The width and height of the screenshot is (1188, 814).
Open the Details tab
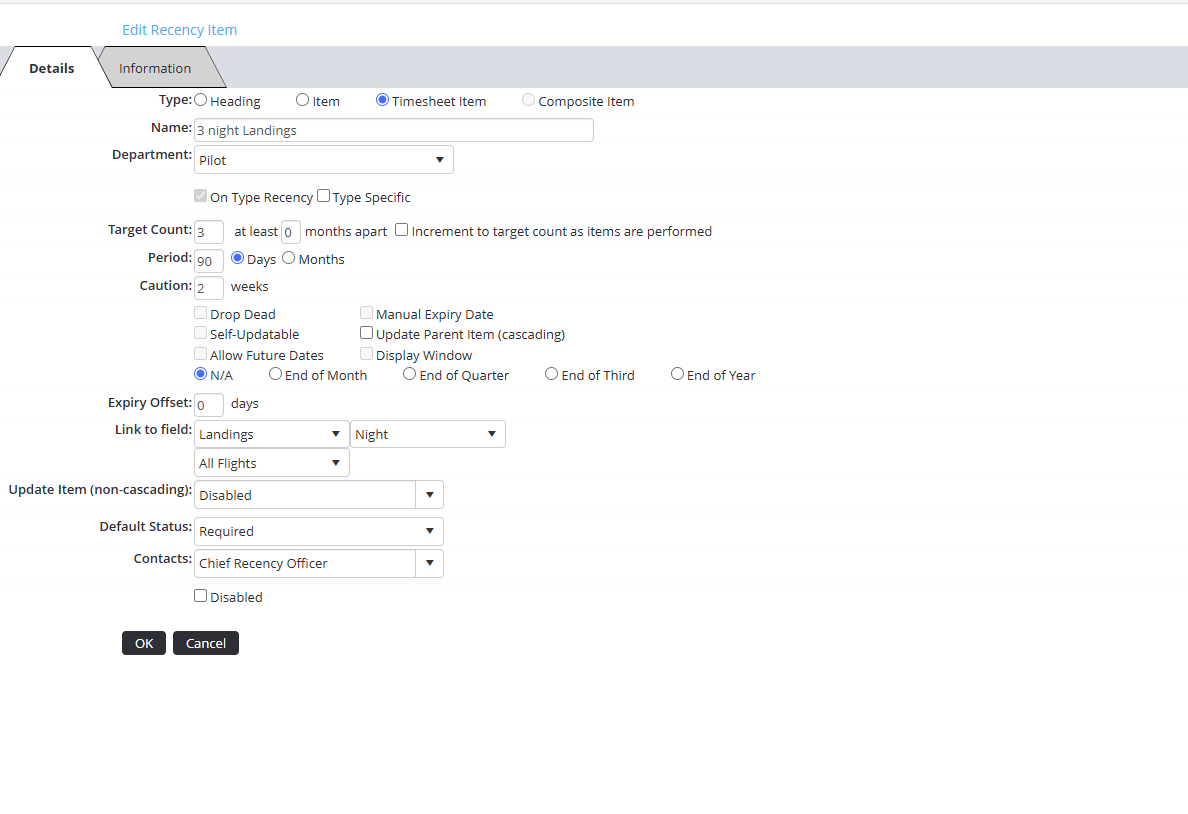(51, 68)
